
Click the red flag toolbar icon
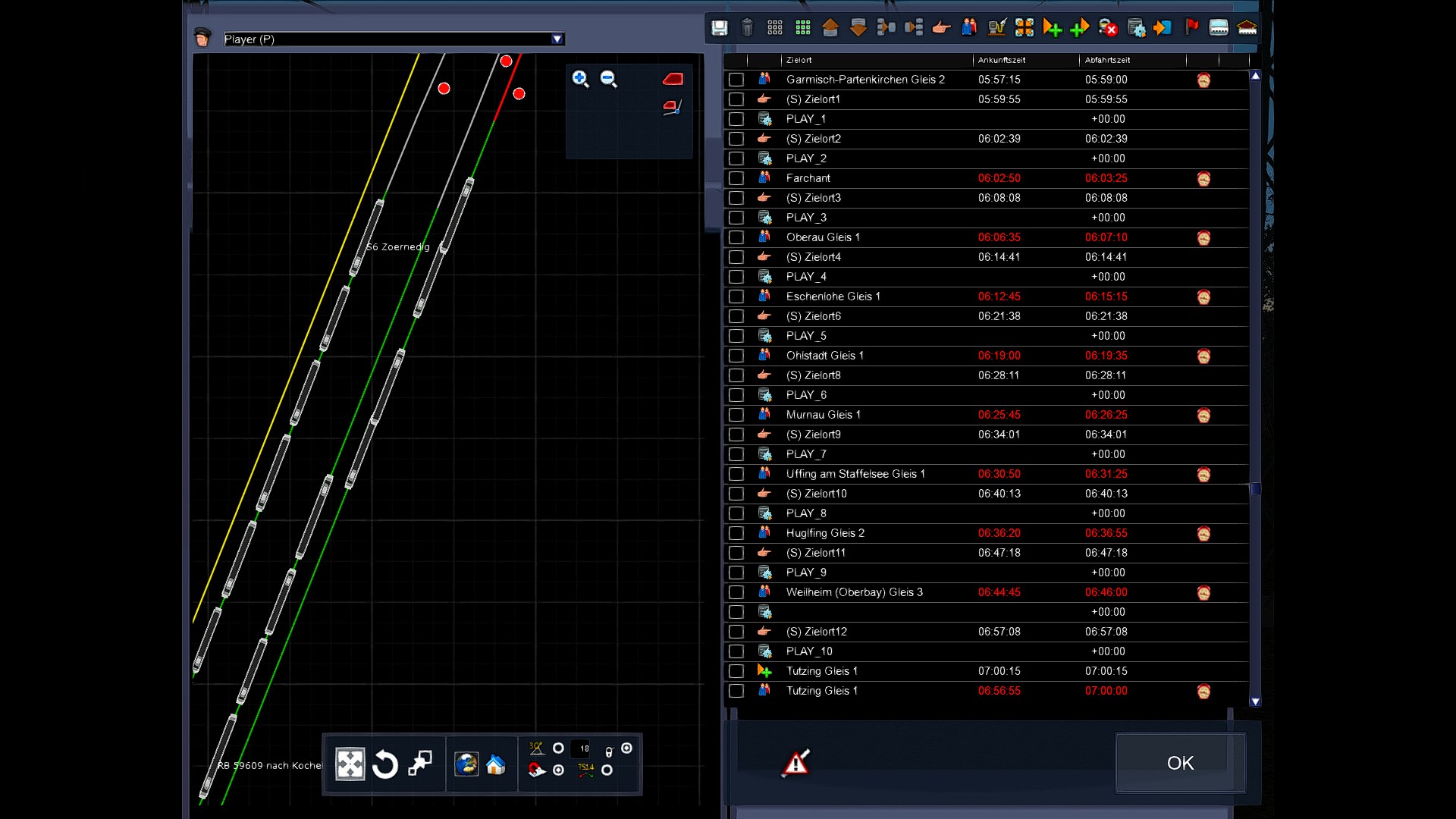point(1191,28)
